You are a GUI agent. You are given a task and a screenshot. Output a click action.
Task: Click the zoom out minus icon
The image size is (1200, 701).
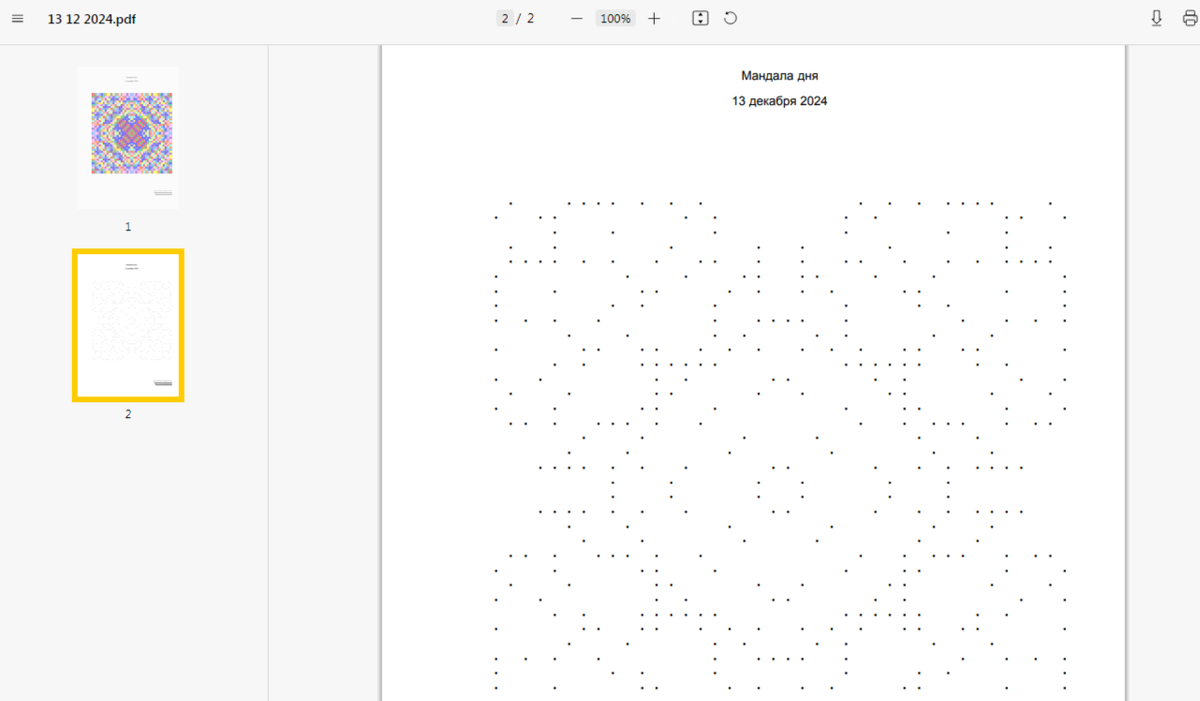577,18
